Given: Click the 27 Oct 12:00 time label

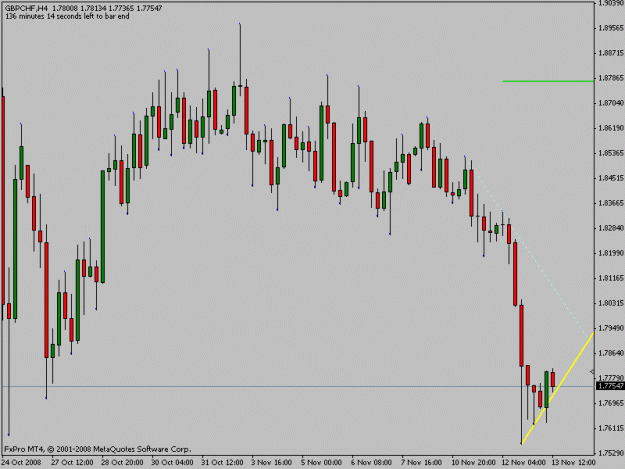Looking at the screenshot, I should click(72, 463).
